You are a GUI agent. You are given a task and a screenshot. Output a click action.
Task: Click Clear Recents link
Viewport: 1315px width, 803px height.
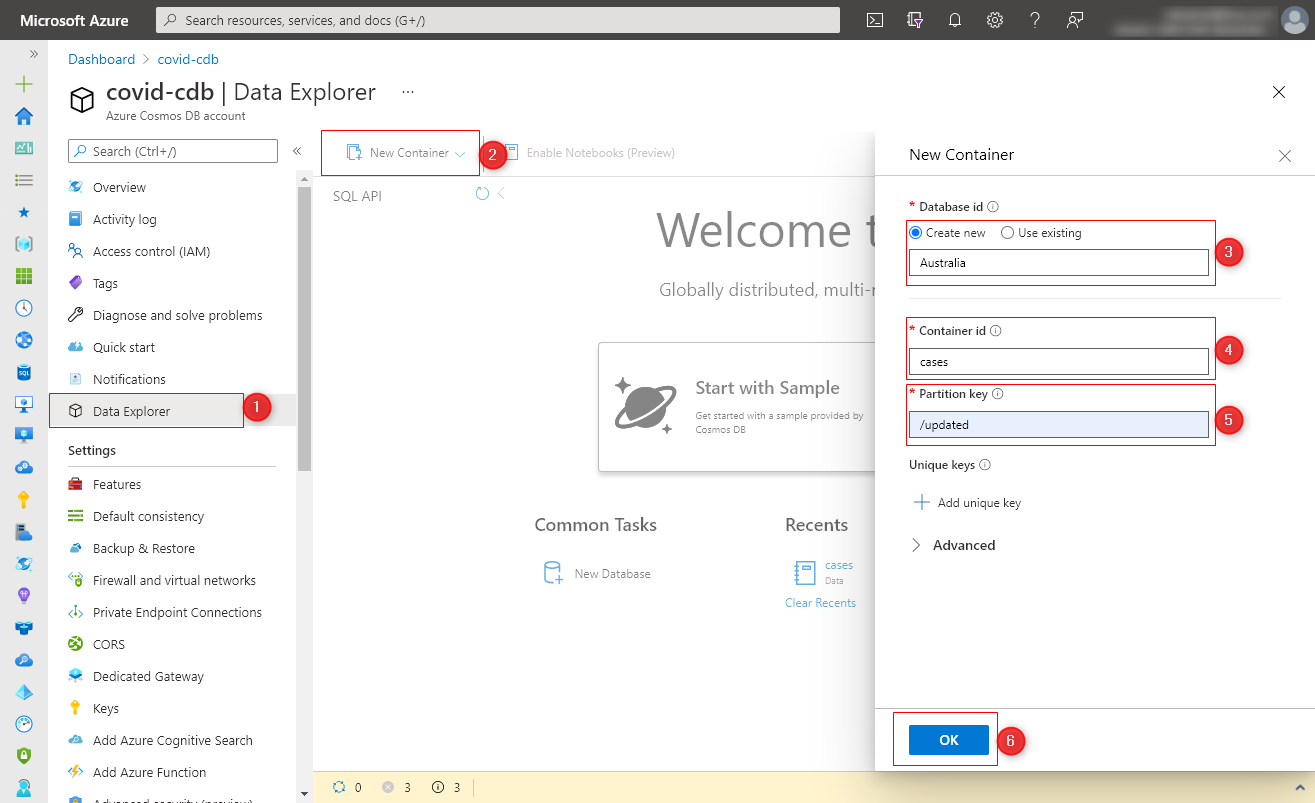click(820, 603)
